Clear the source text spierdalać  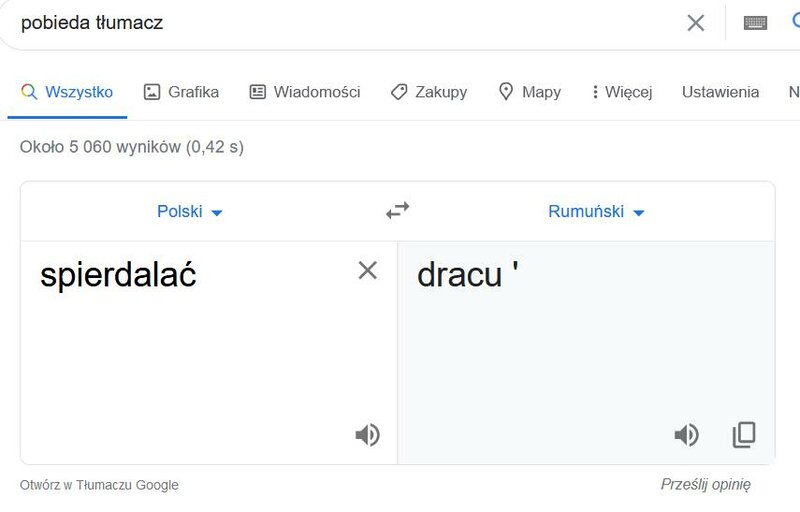367,271
